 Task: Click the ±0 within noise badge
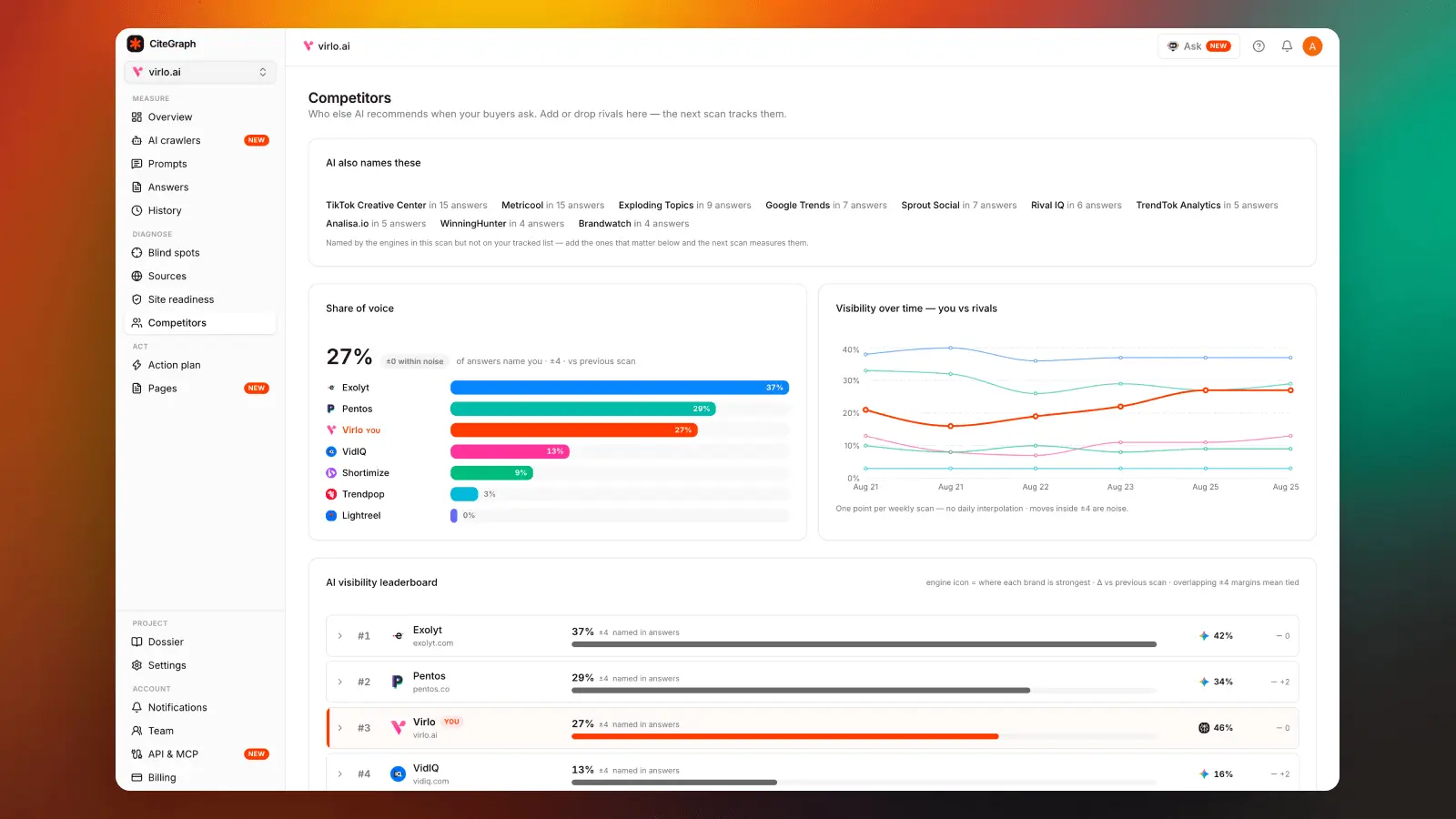415,361
